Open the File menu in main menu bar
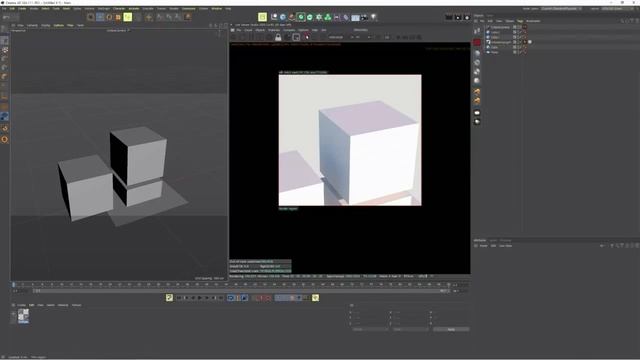The height and width of the screenshot is (360, 640). point(4,9)
